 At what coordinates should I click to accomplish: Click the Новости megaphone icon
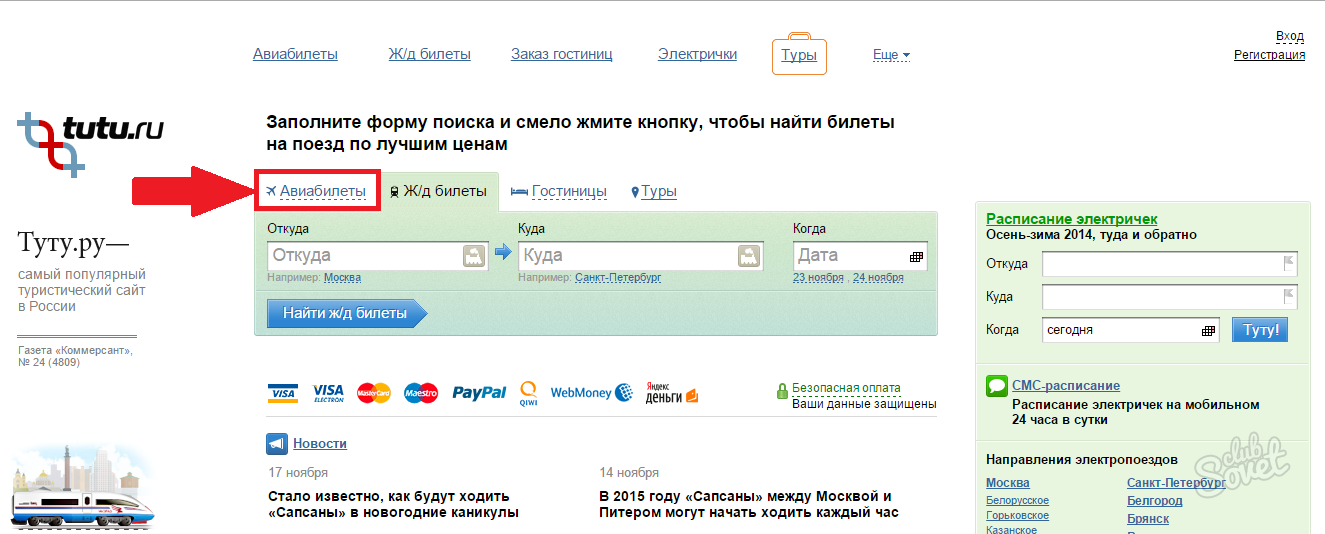pyautogui.click(x=277, y=444)
